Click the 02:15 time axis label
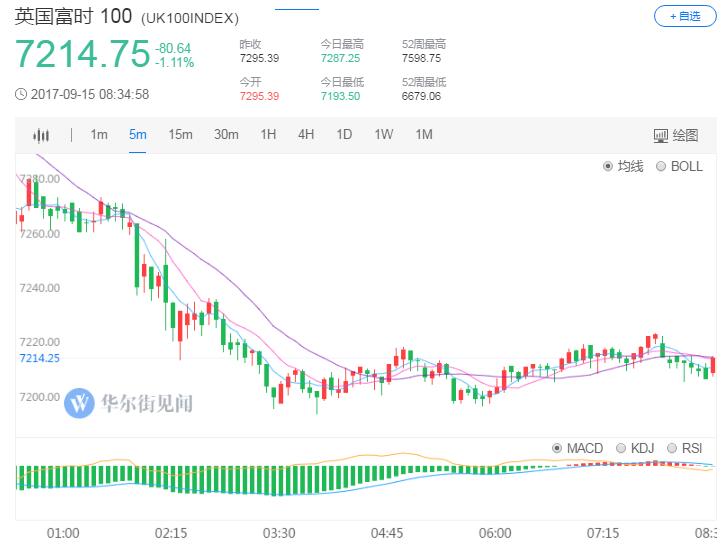This screenshot has height=547, width=724. coord(171,533)
